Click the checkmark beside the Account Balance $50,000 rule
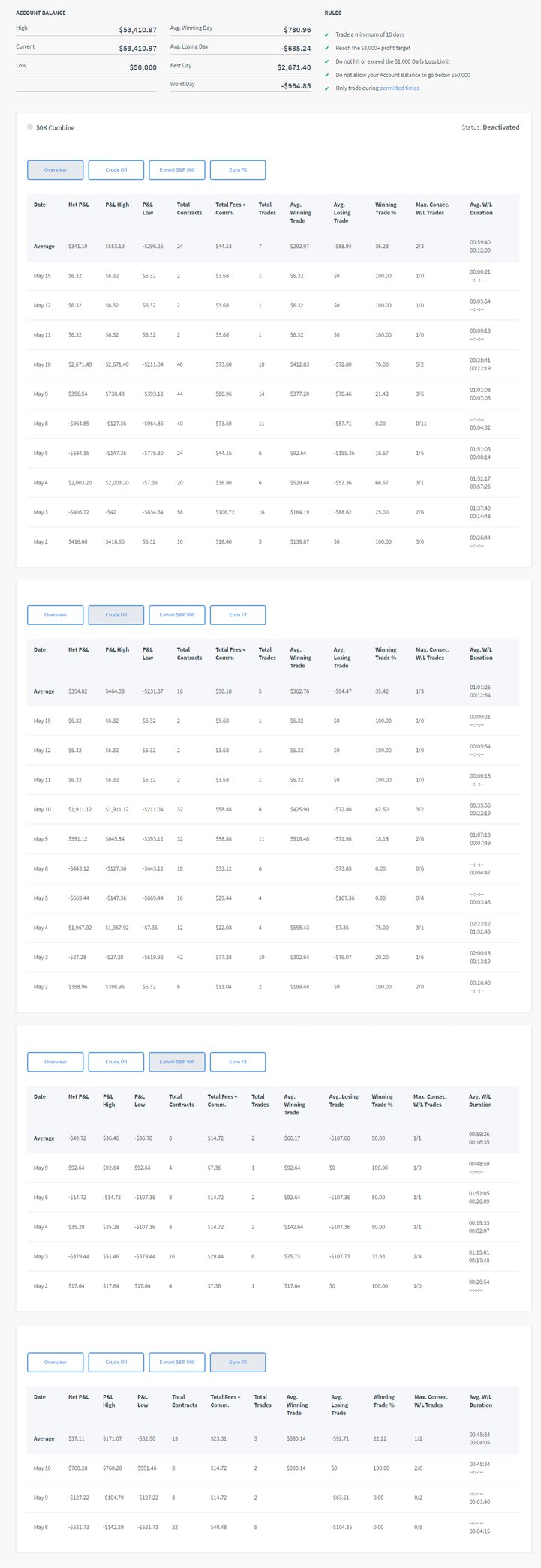 point(326,76)
